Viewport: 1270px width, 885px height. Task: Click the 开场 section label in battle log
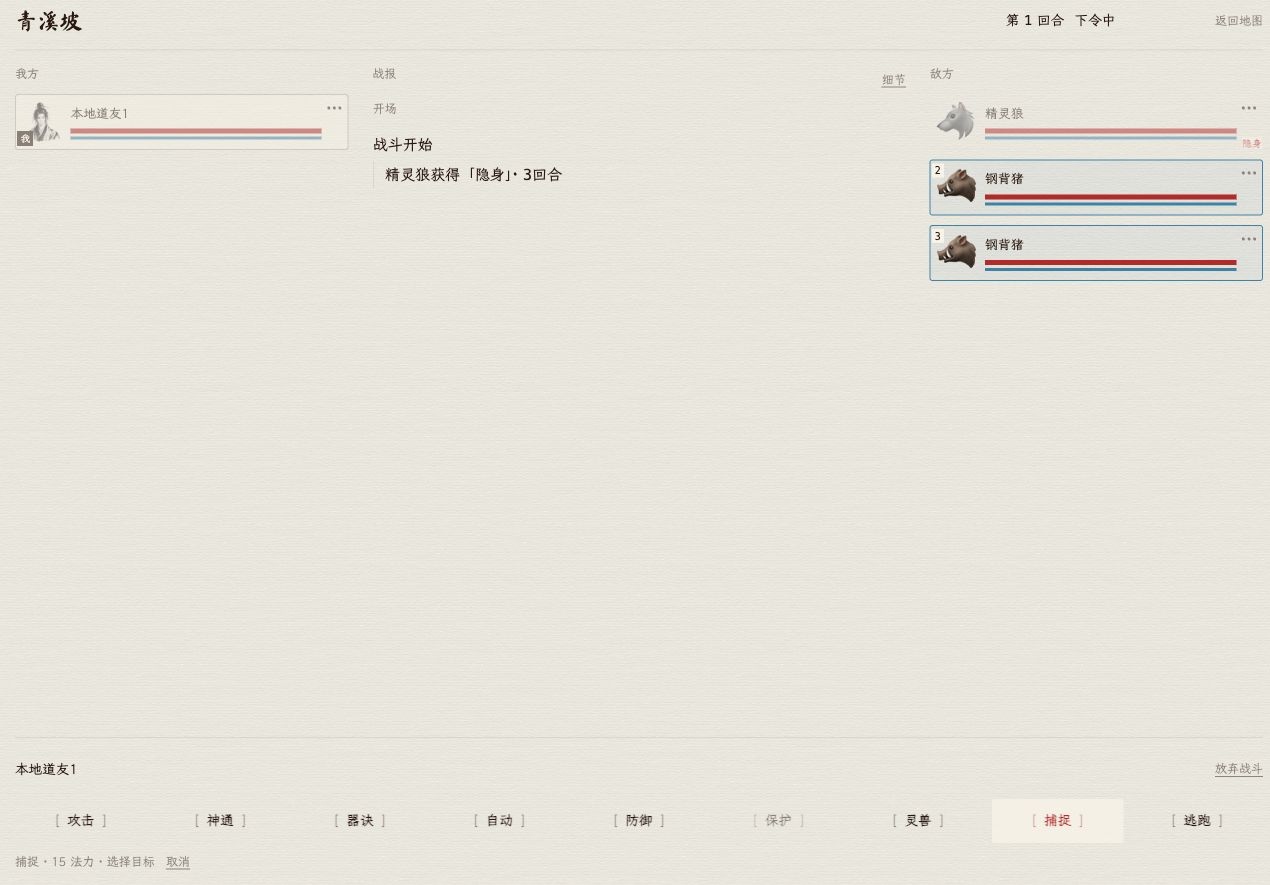(x=385, y=108)
